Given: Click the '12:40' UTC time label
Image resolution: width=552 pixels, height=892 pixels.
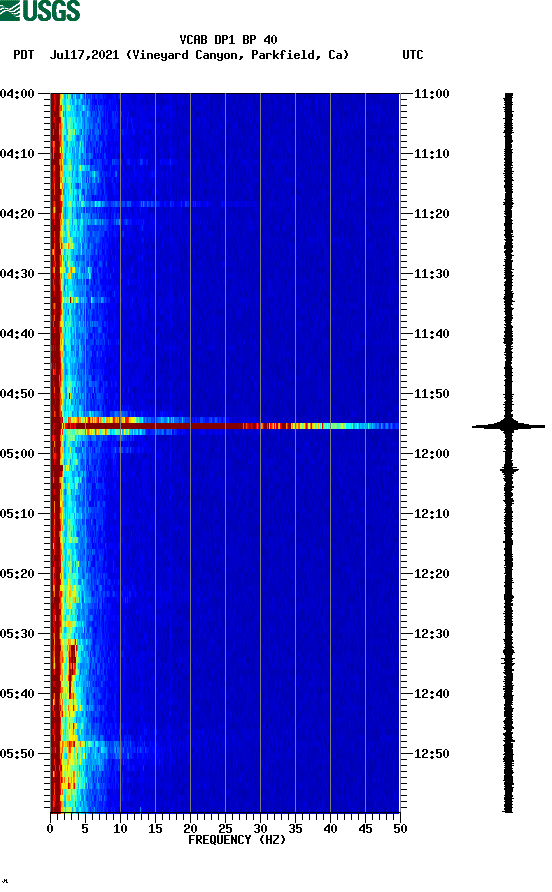Looking at the screenshot, I should pyautogui.click(x=432, y=693).
